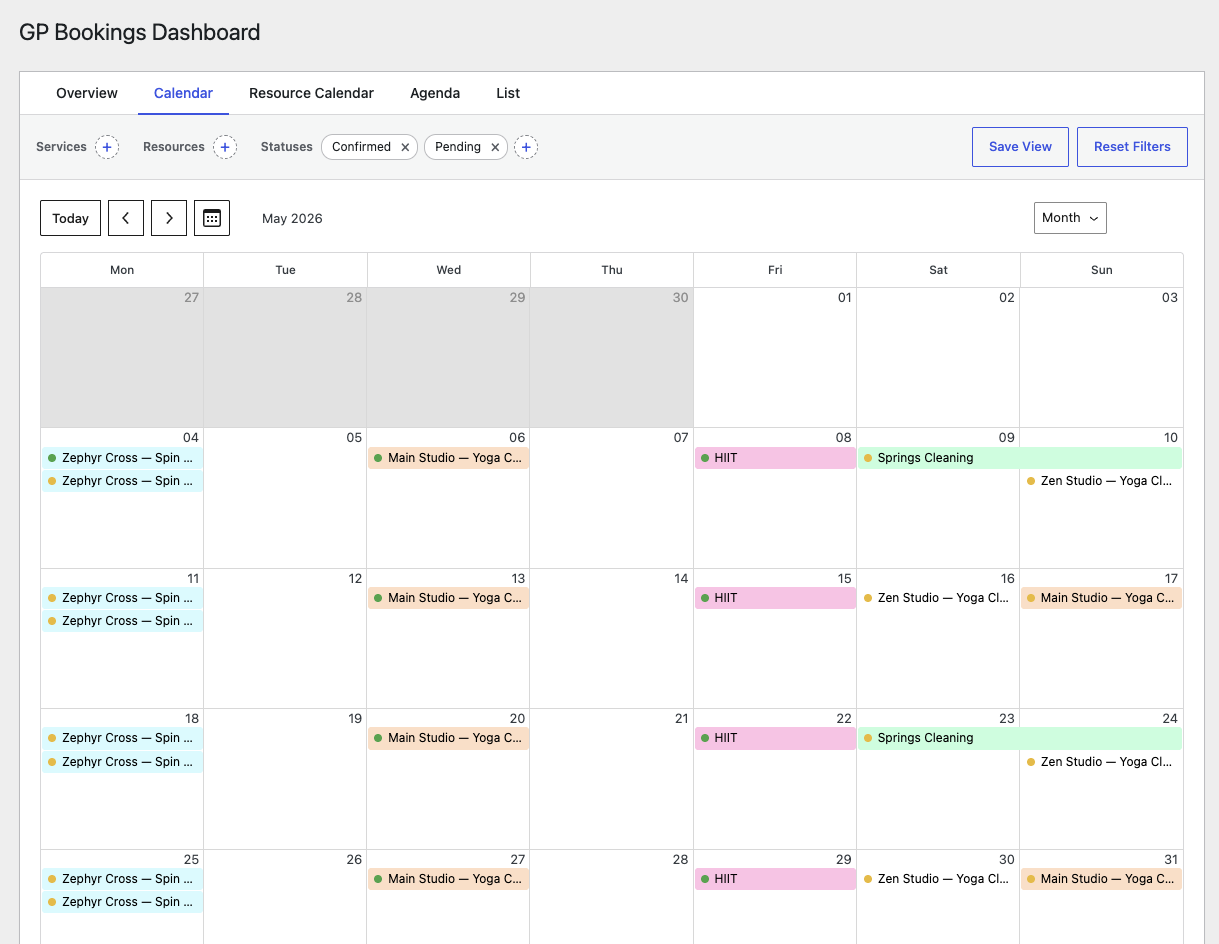Open the List tab
Image resolution: width=1219 pixels, height=944 pixels.
[x=508, y=93]
